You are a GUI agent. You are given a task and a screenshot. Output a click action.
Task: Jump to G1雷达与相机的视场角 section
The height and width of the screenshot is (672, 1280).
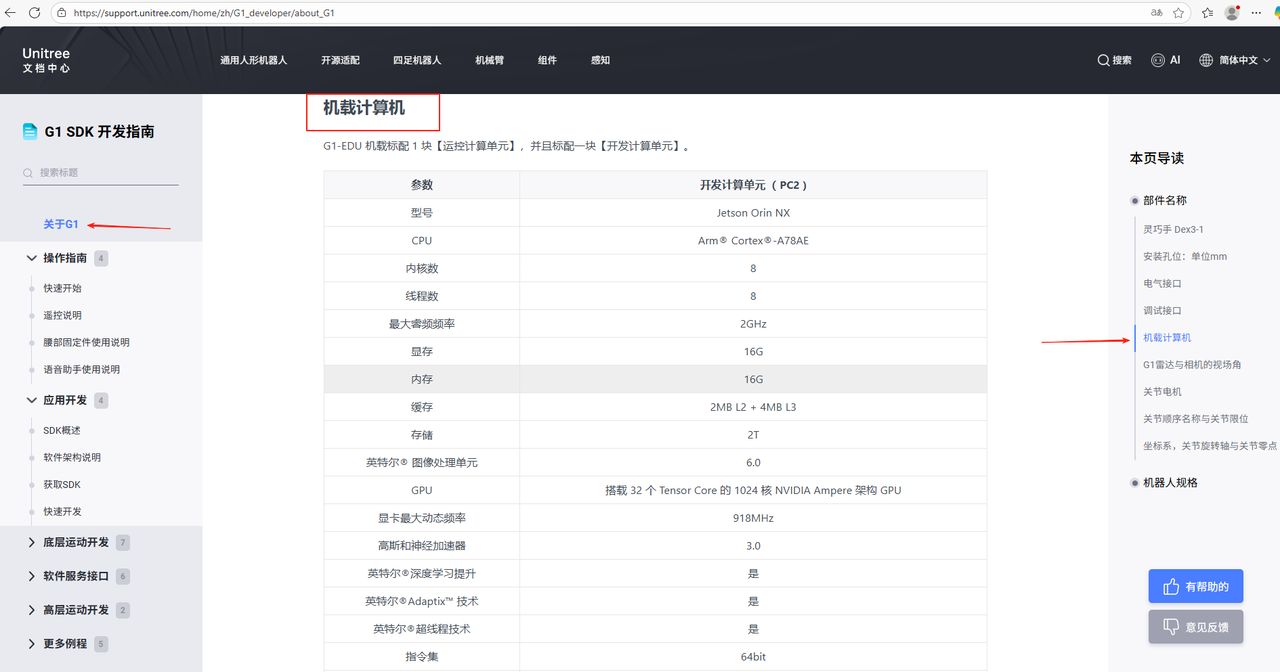point(1192,364)
